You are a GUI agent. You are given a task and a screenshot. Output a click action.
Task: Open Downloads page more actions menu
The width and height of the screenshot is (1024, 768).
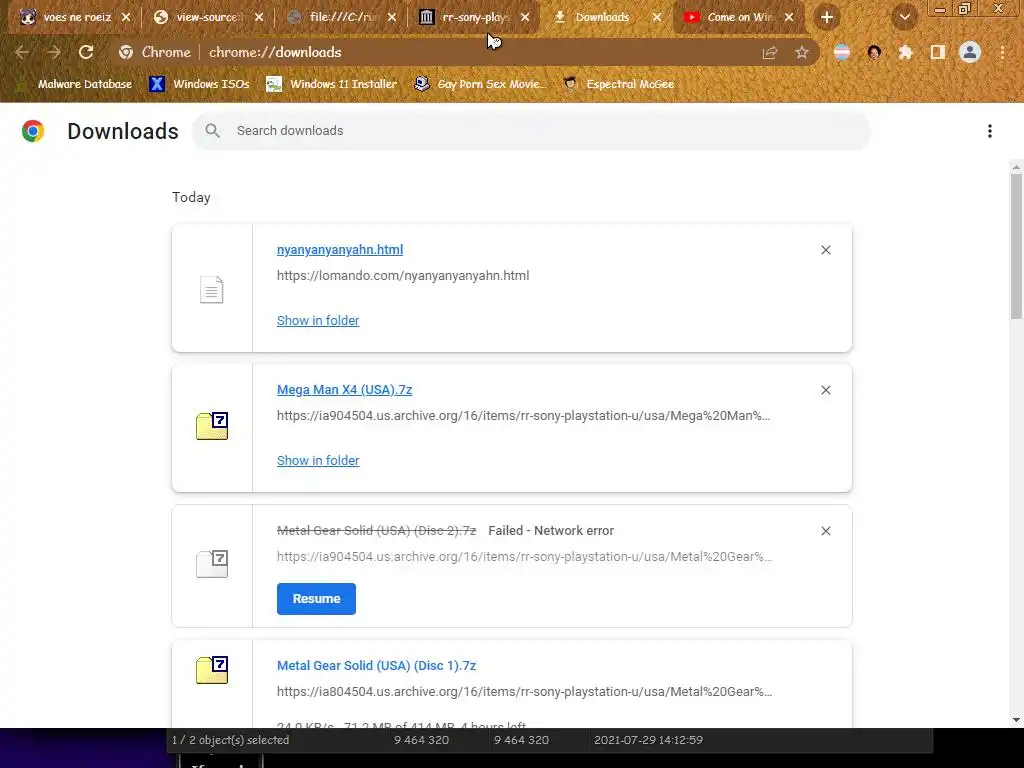click(990, 131)
